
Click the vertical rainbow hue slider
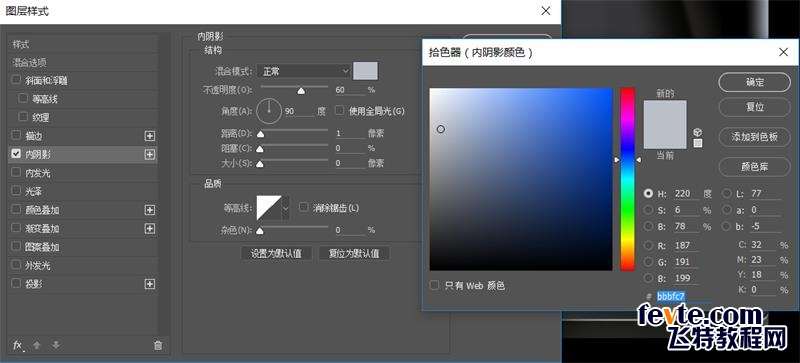(628, 179)
